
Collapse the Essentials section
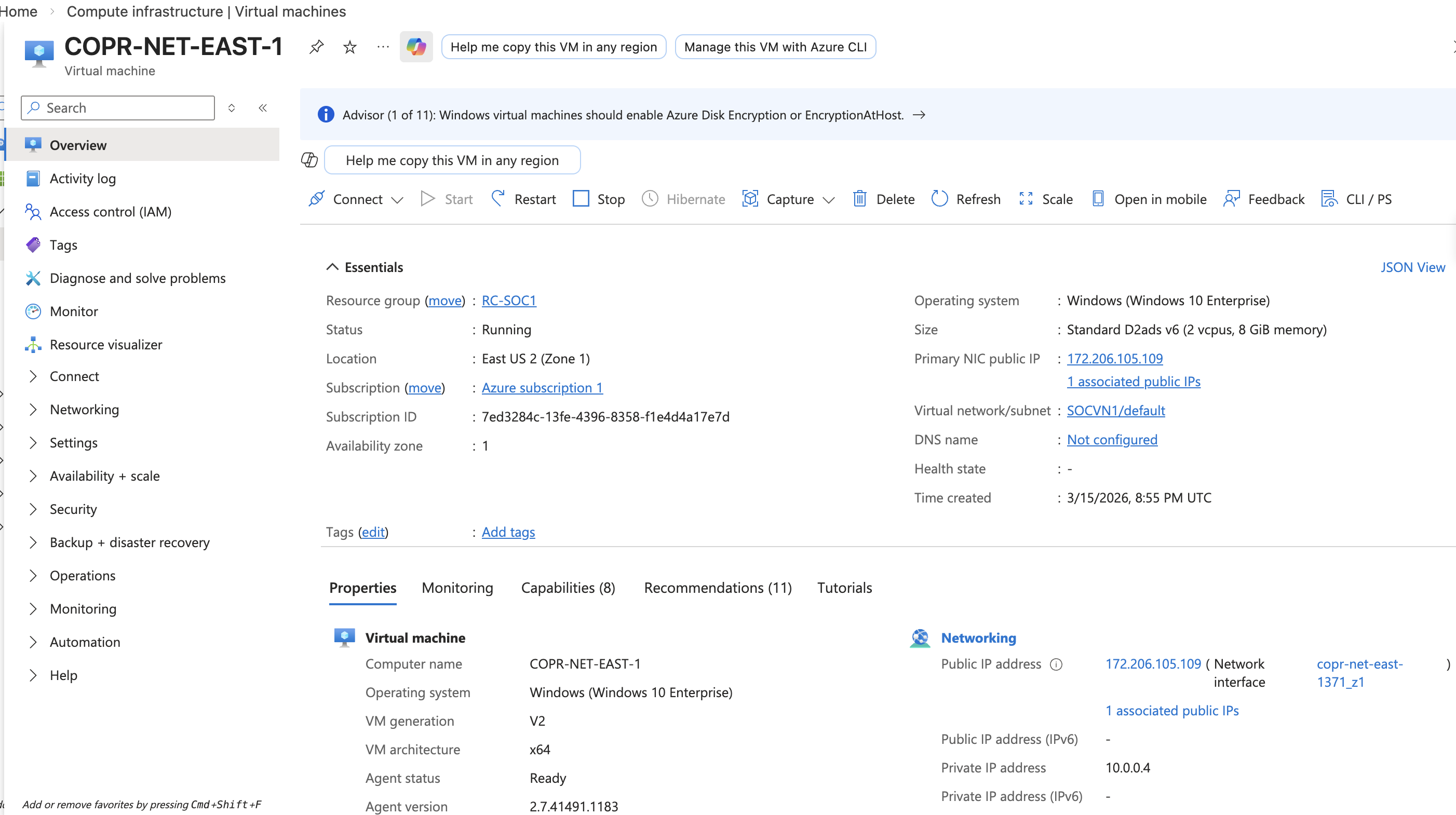pos(332,267)
